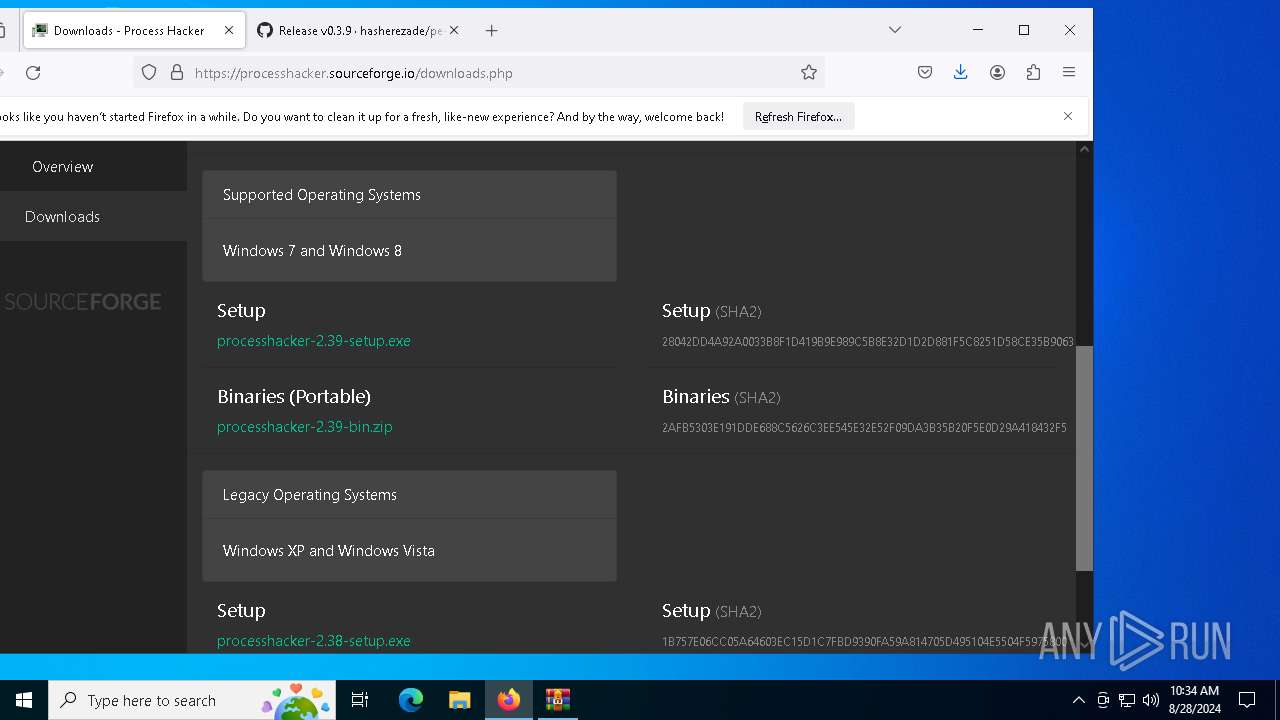Click the Legacy Operating Systems heading
The image size is (1280, 720).
coord(310,495)
